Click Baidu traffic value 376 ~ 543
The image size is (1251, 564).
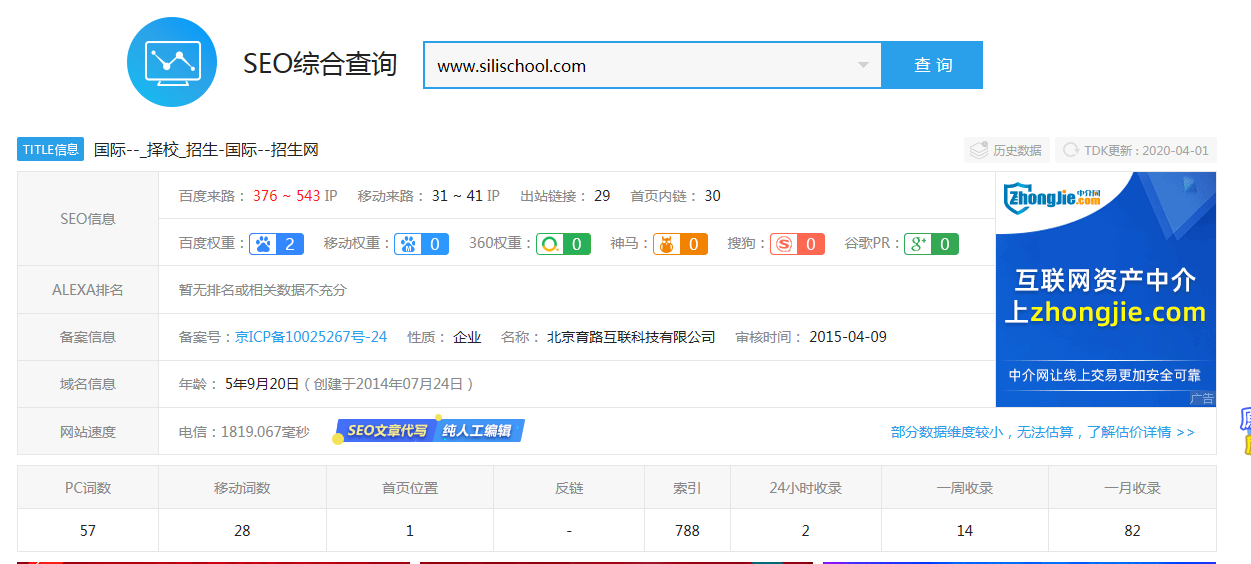pos(286,196)
